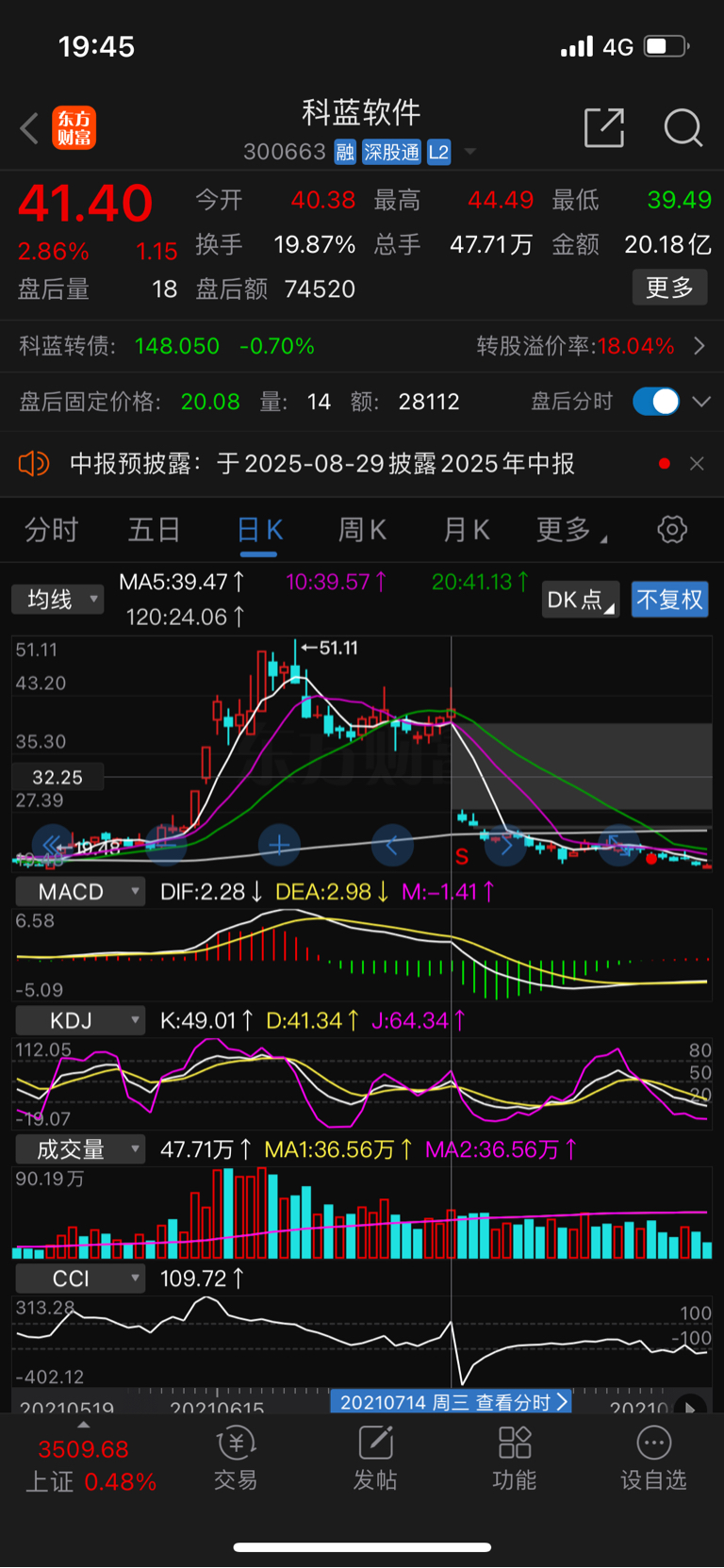
Task: Tap the 4G signal status indicator
Action: click(617, 46)
